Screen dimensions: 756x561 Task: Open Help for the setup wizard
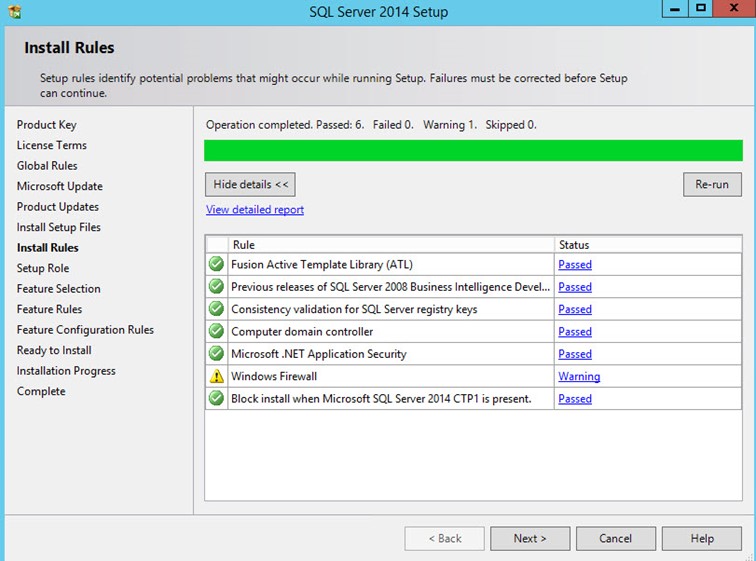702,538
